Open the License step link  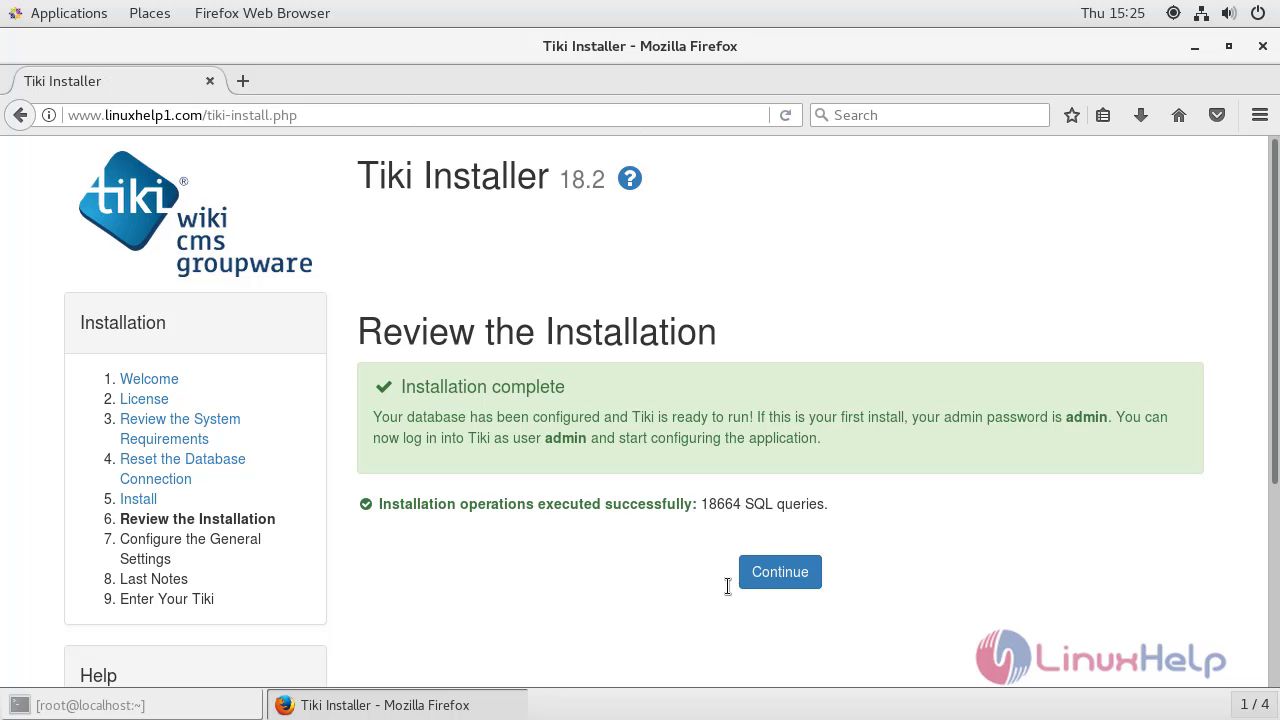144,399
